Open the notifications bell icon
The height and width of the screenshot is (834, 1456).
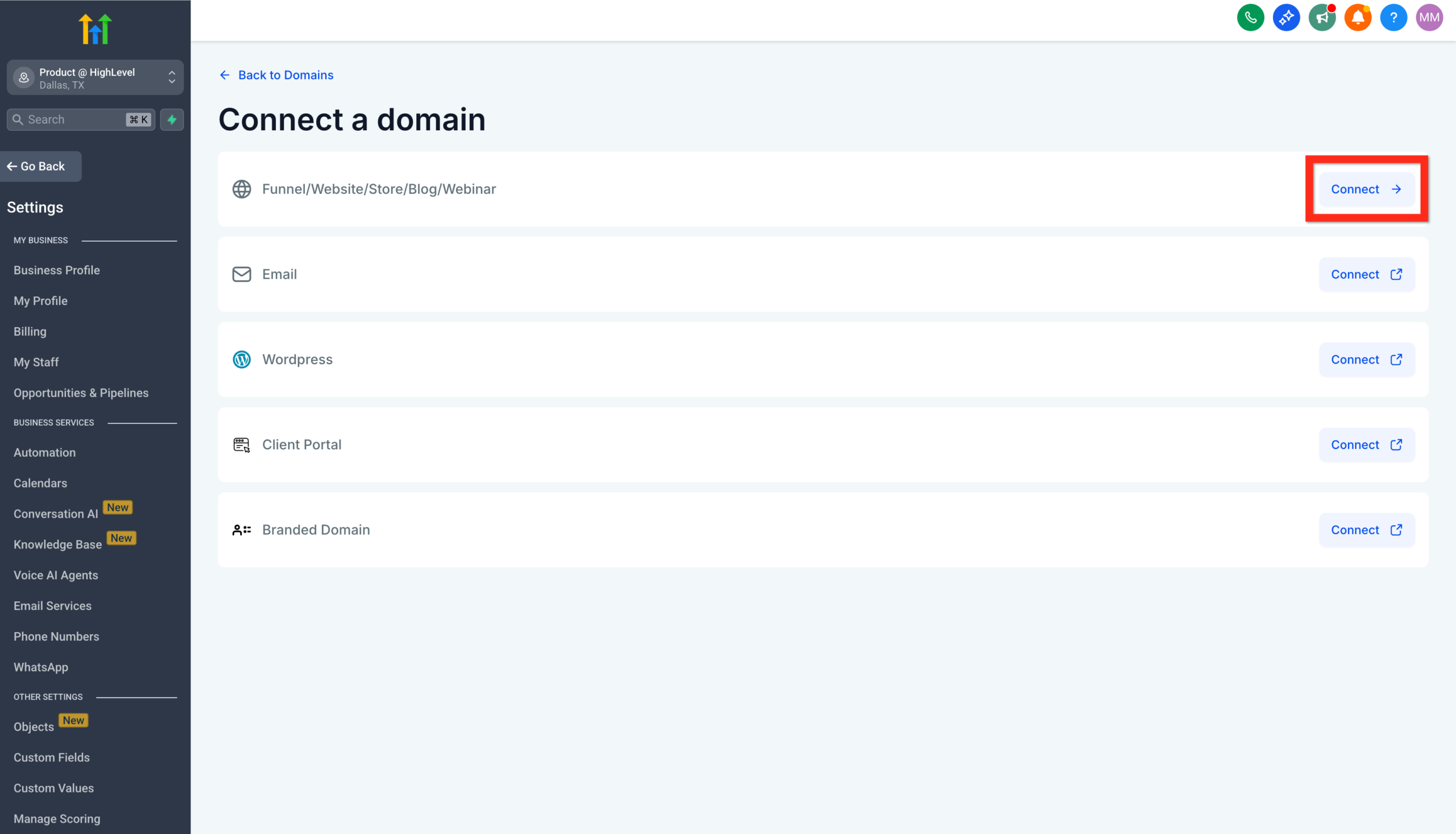(x=1358, y=17)
